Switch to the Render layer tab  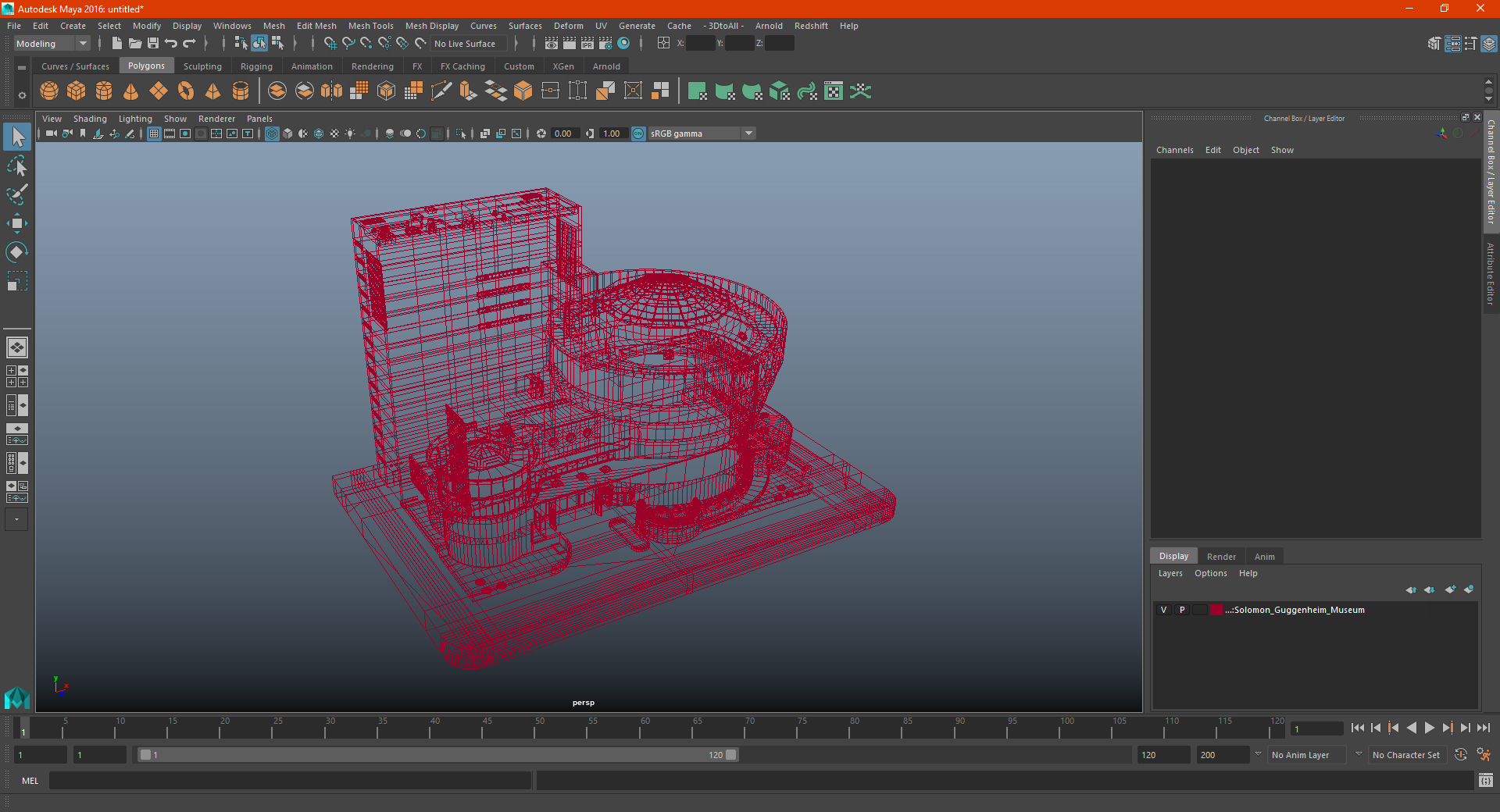point(1221,557)
